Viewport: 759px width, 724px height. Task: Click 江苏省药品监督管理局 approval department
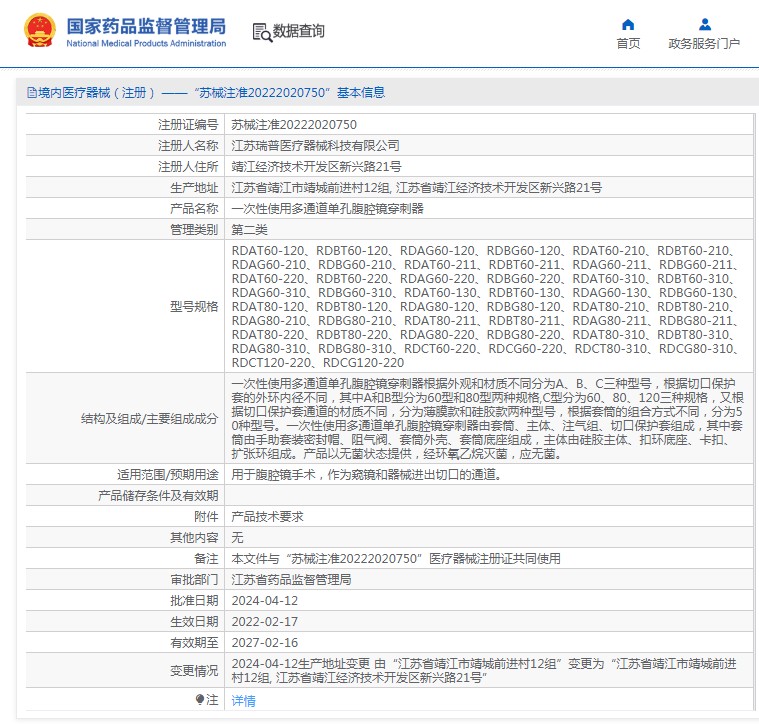[x=291, y=580]
